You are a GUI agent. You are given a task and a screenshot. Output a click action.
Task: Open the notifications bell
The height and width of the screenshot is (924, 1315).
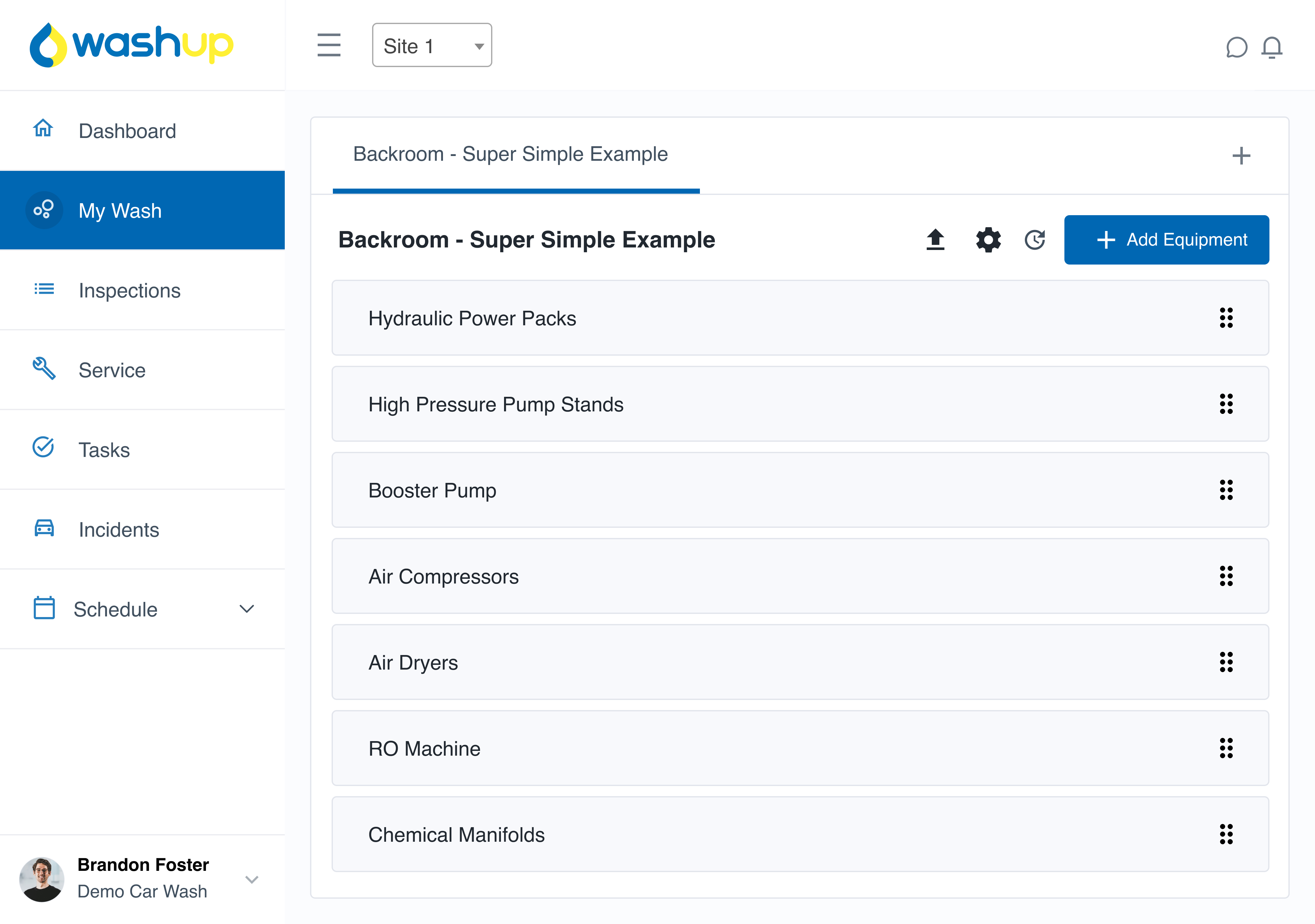(x=1271, y=47)
